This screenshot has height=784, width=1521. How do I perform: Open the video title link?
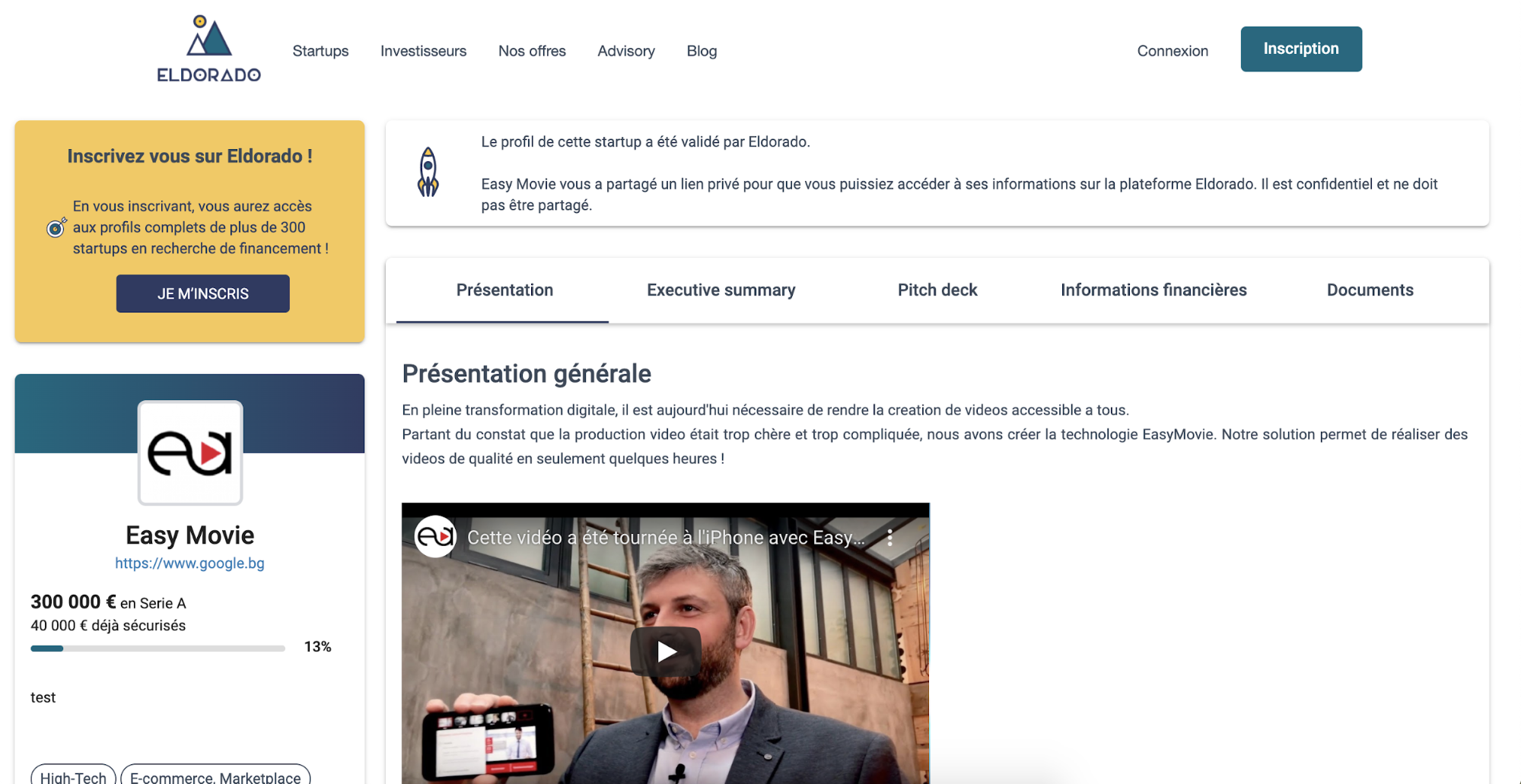[666, 538]
